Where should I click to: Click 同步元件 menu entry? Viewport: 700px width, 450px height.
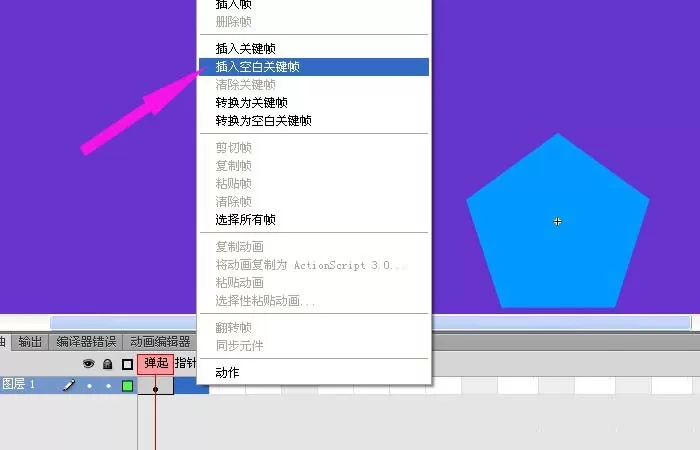pos(314,346)
